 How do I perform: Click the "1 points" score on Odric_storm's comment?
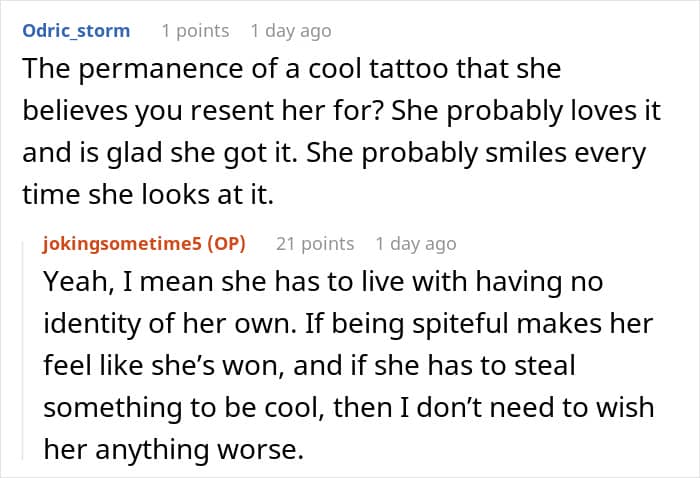tap(195, 31)
